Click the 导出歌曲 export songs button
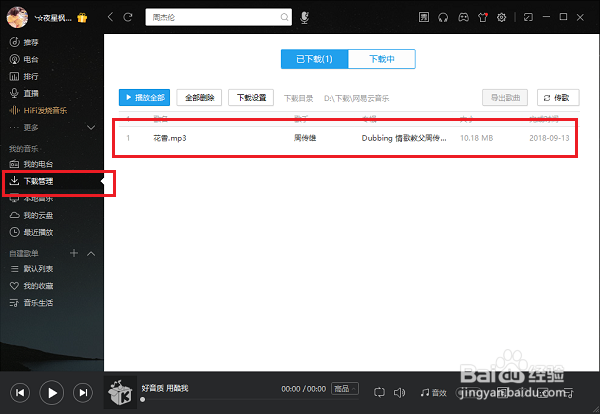 tap(505, 98)
